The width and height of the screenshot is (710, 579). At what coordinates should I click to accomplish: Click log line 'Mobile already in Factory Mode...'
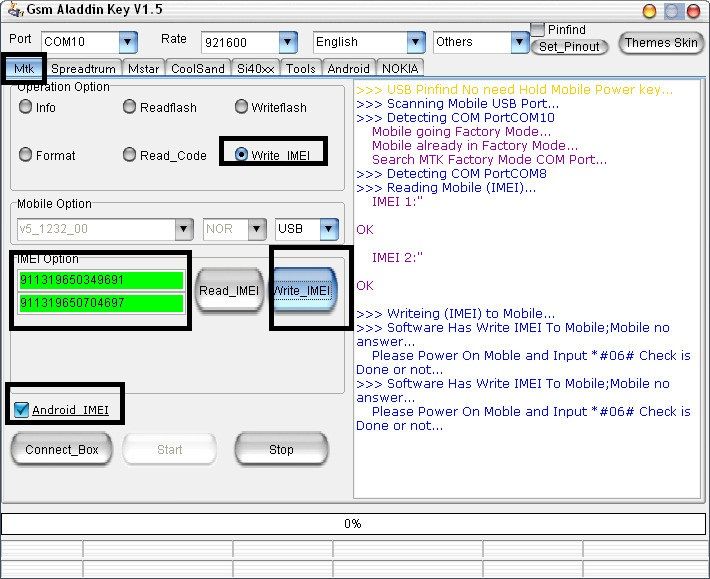click(475, 146)
